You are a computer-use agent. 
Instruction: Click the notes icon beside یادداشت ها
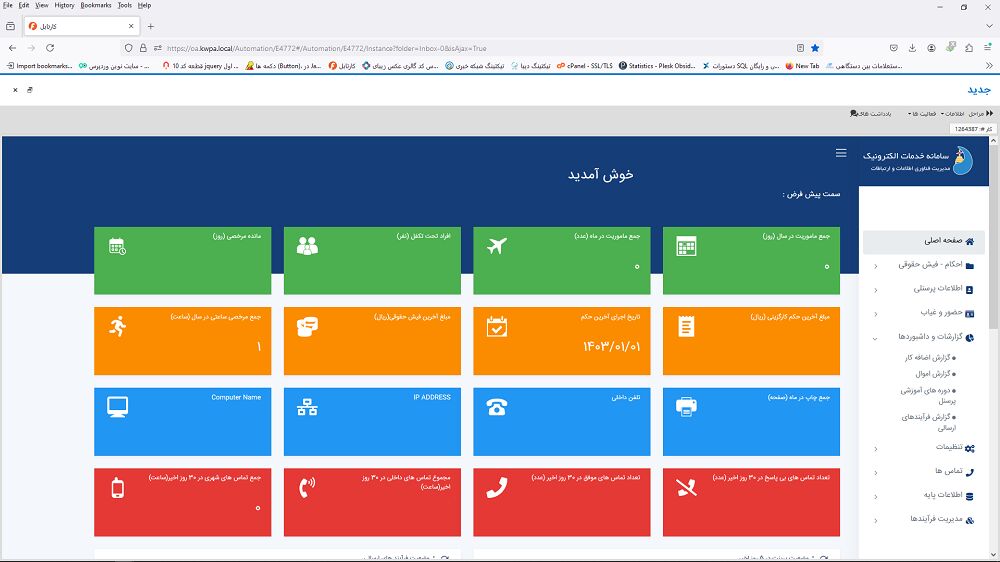[x=854, y=114]
